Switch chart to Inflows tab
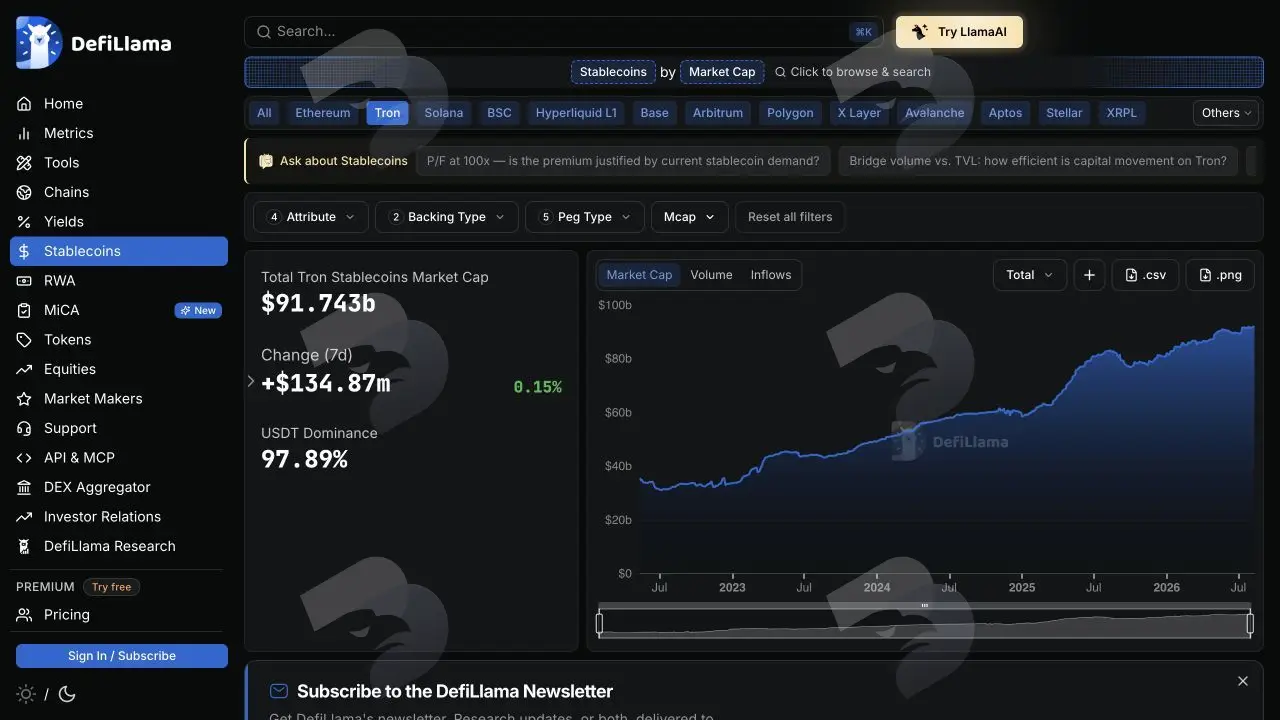The width and height of the screenshot is (1280, 720). click(771, 275)
